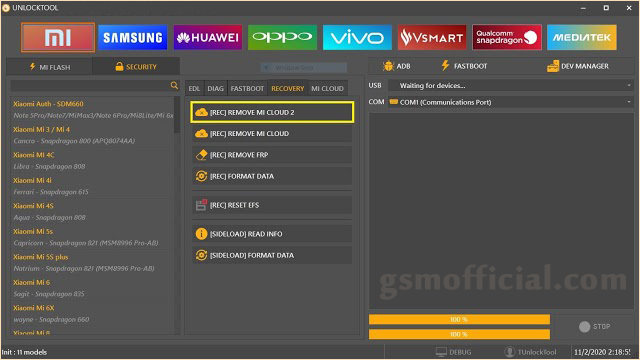This screenshot has height=360, width=640.
Task: Switch to the Fastboot mode tab
Action: tap(247, 89)
